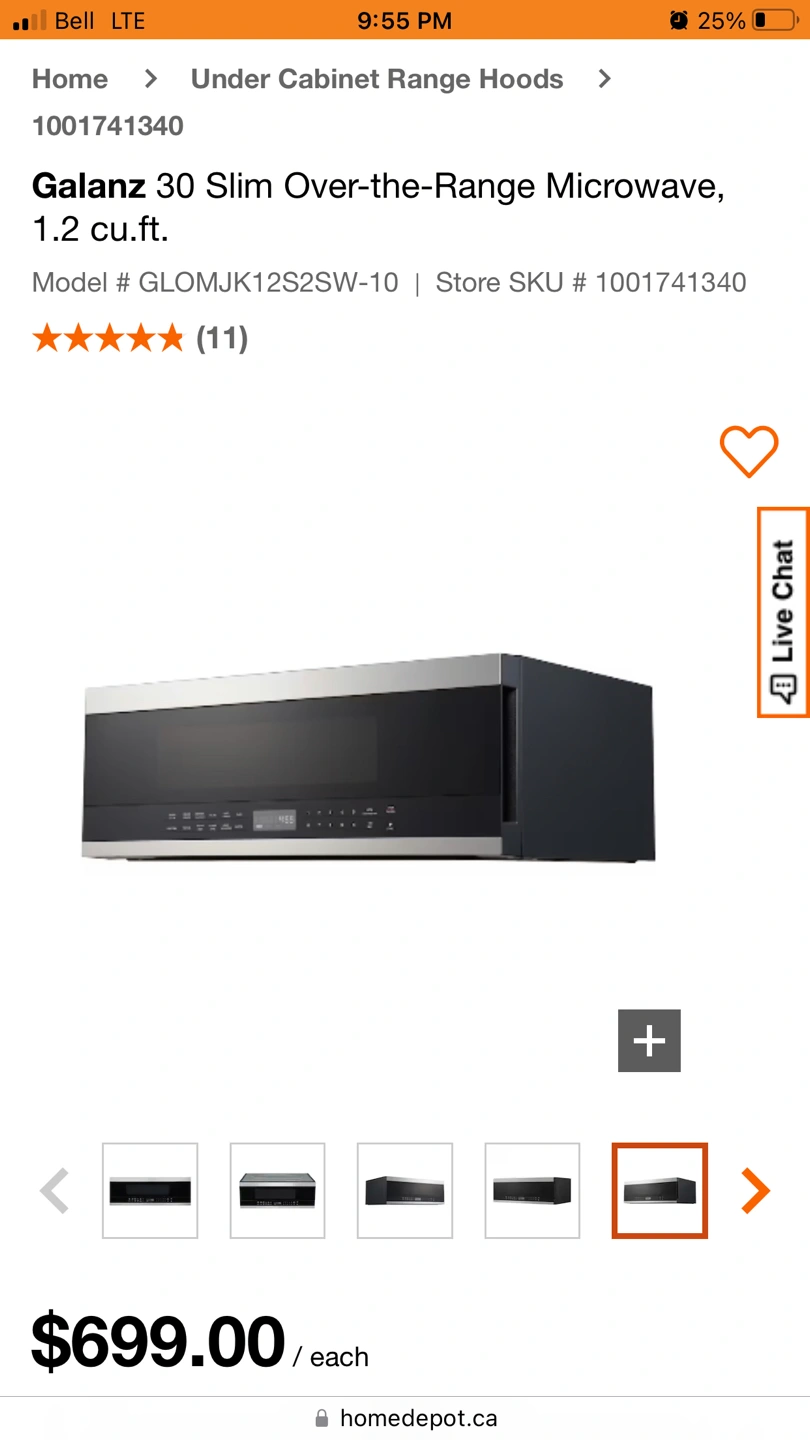Image resolution: width=810 pixels, height=1440 pixels.
Task: Open the Home breadcrumb link
Action: pos(70,79)
